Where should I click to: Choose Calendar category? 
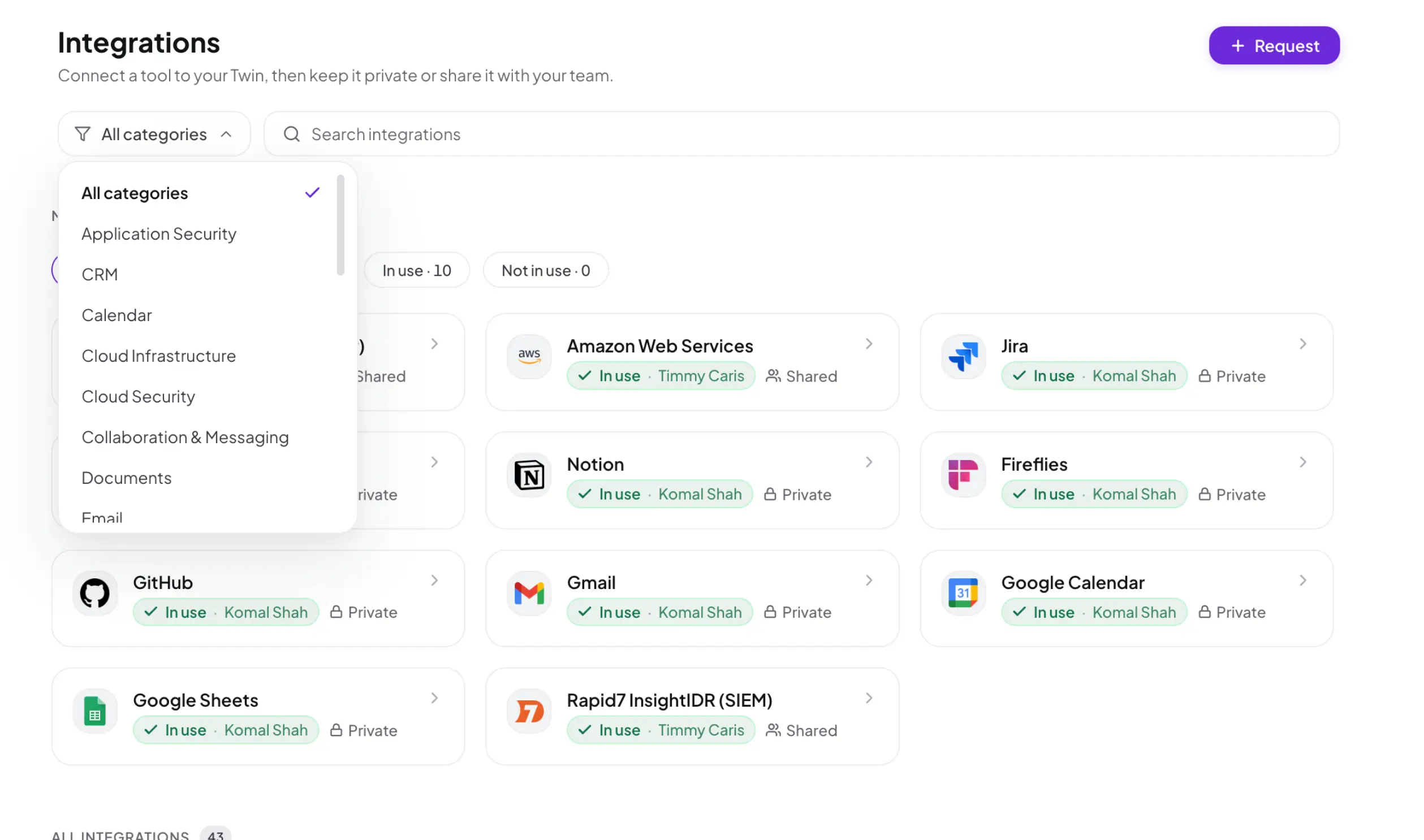[201, 315]
